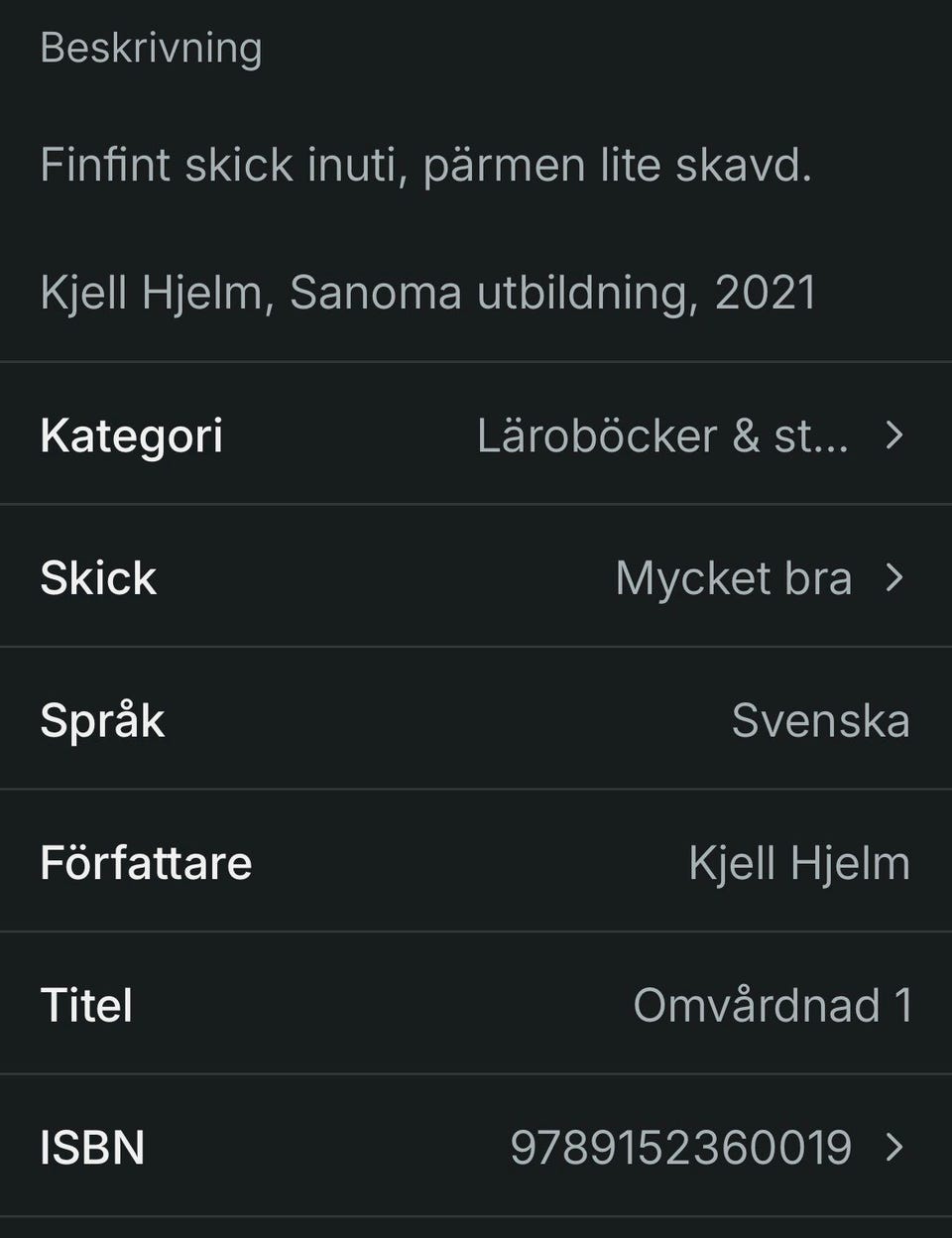Expand the Läroböcker & st... category value
The width and height of the screenshot is (952, 1238).
[662, 435]
